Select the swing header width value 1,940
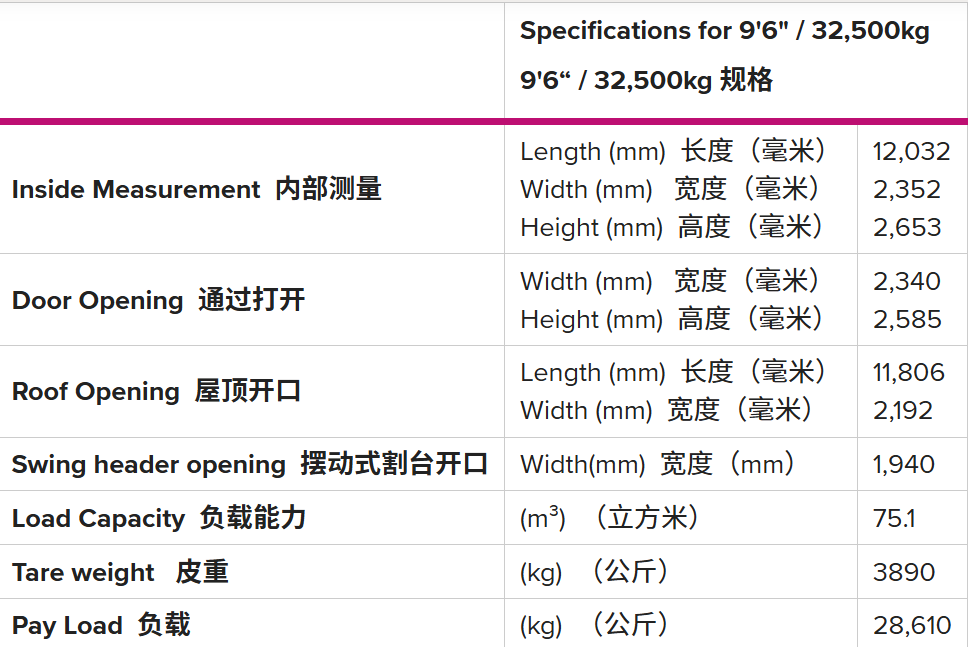Screen dimensions: 968x647 (x=904, y=464)
